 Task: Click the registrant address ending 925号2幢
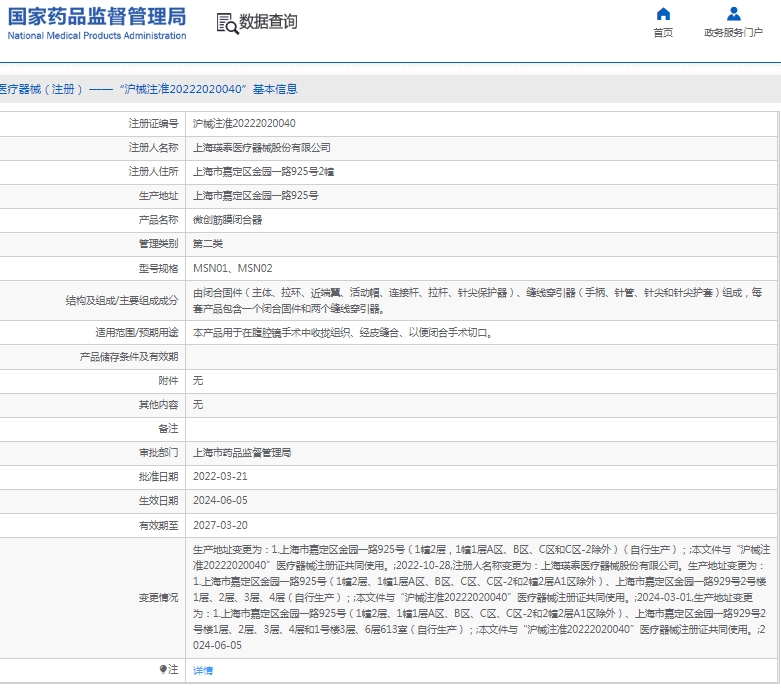pyautogui.click(x=263, y=171)
